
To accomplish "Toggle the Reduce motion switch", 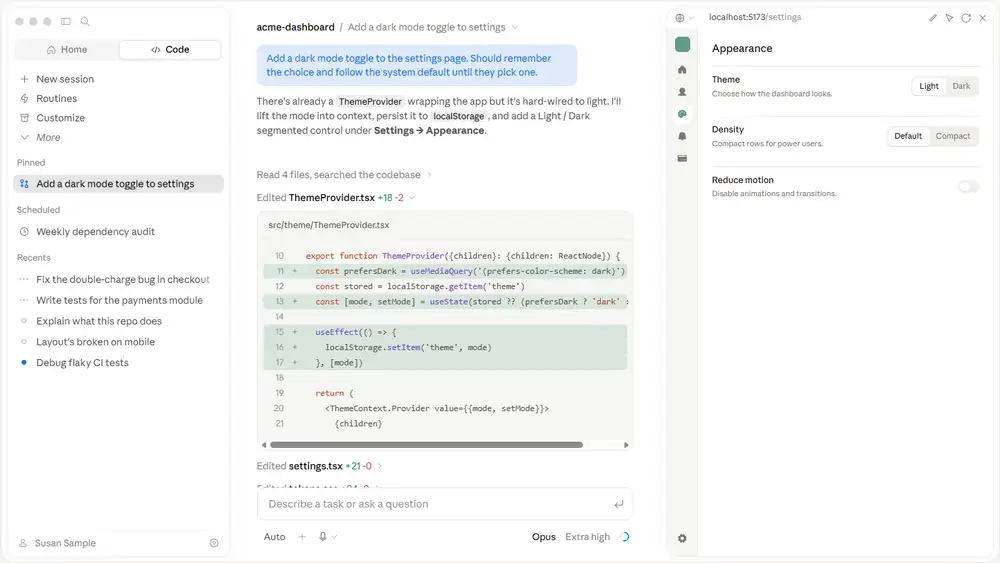I will click(968, 187).
